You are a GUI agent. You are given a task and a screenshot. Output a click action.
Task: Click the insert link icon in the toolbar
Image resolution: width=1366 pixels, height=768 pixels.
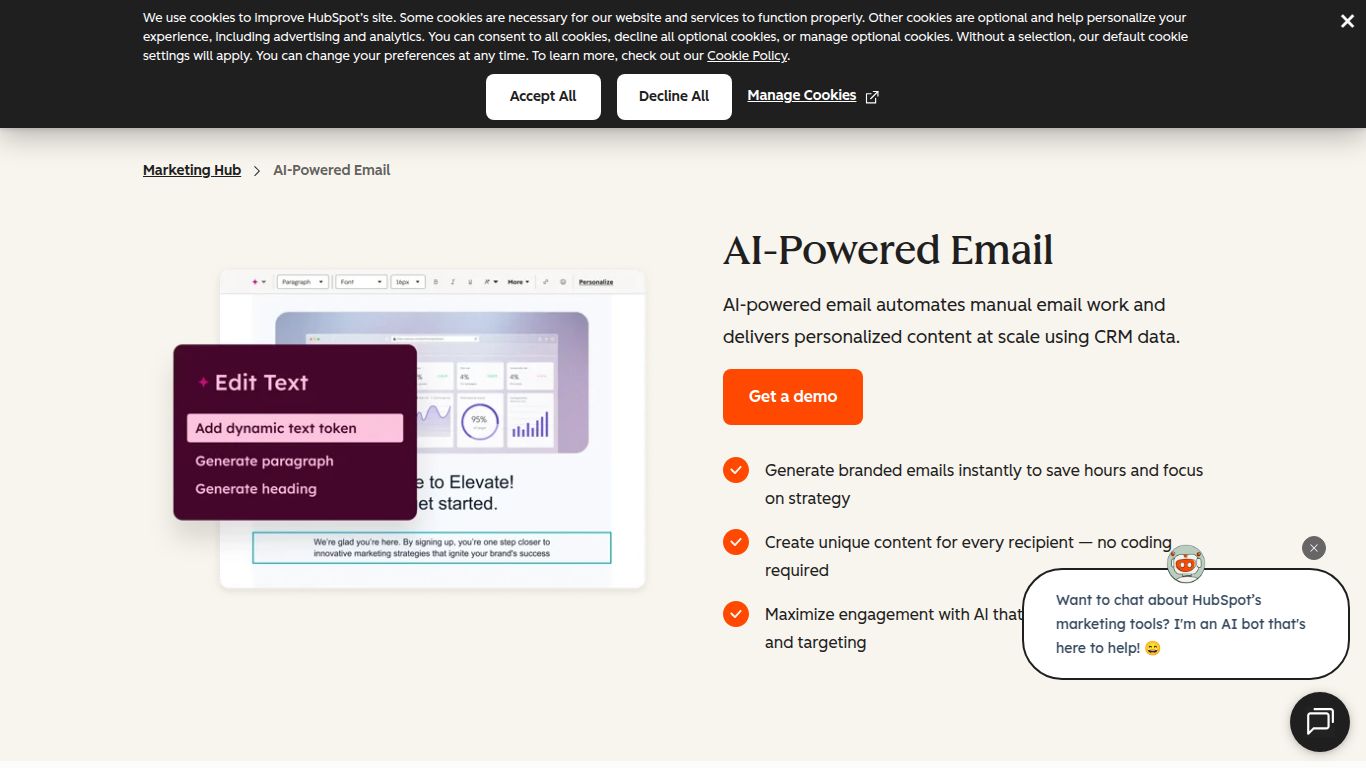(x=546, y=282)
